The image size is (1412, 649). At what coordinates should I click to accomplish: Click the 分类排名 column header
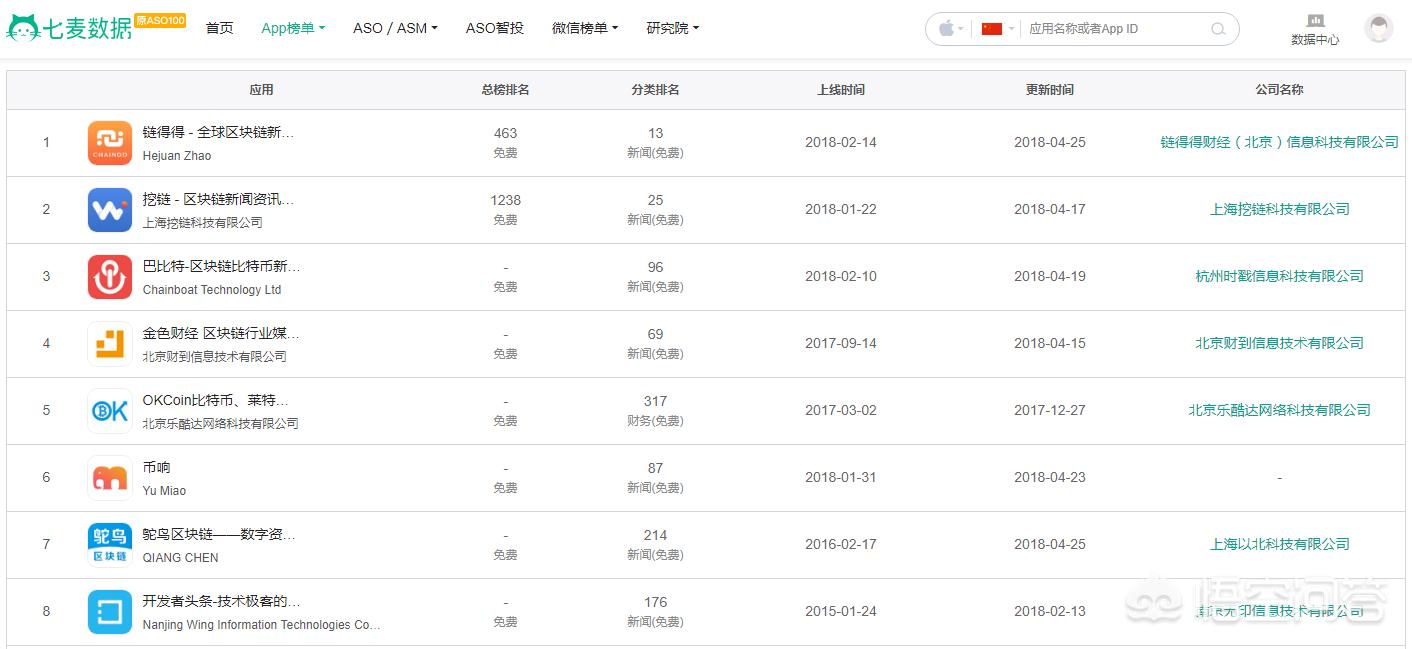655,90
